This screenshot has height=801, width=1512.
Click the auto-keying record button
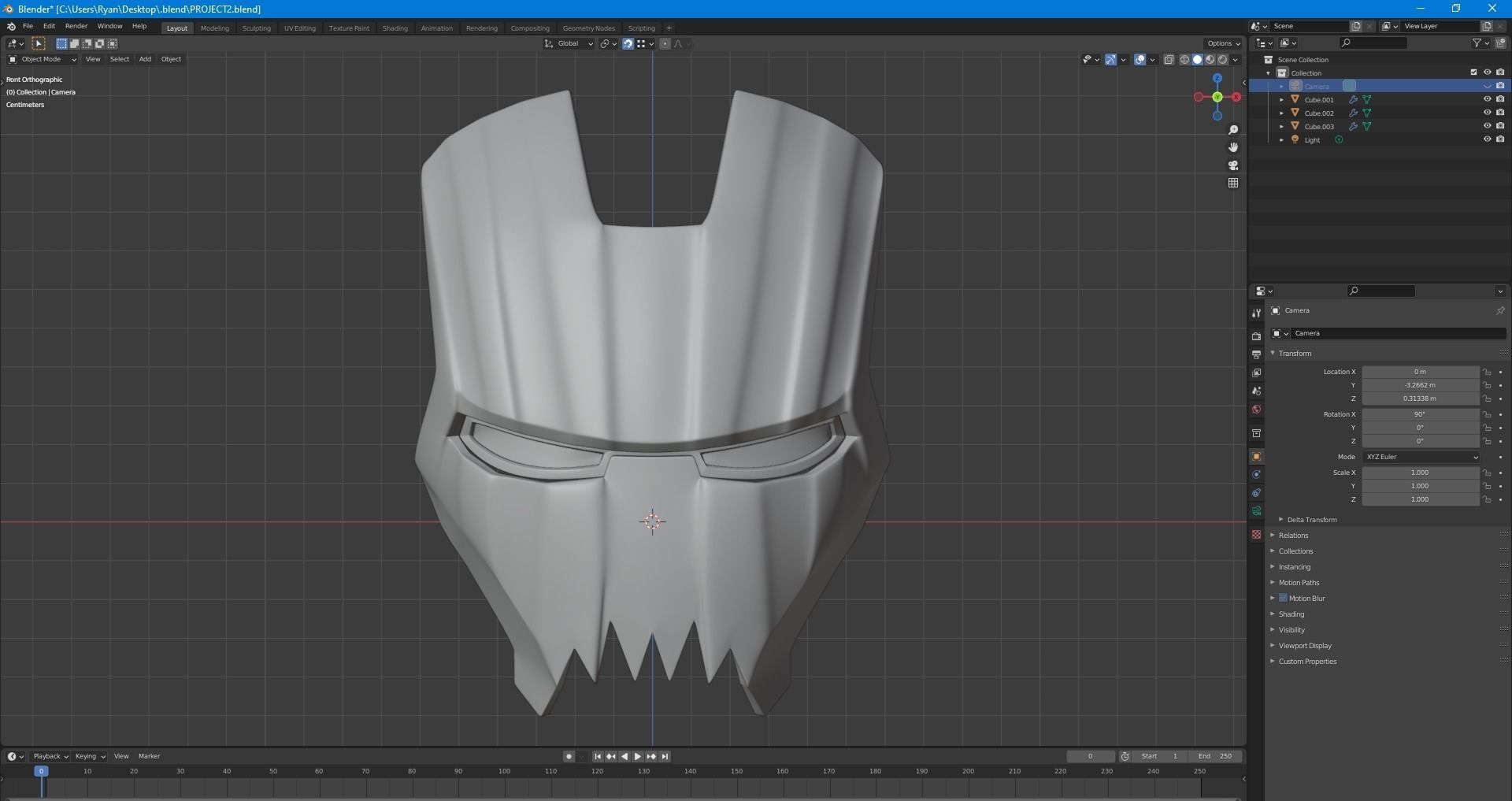coord(569,756)
